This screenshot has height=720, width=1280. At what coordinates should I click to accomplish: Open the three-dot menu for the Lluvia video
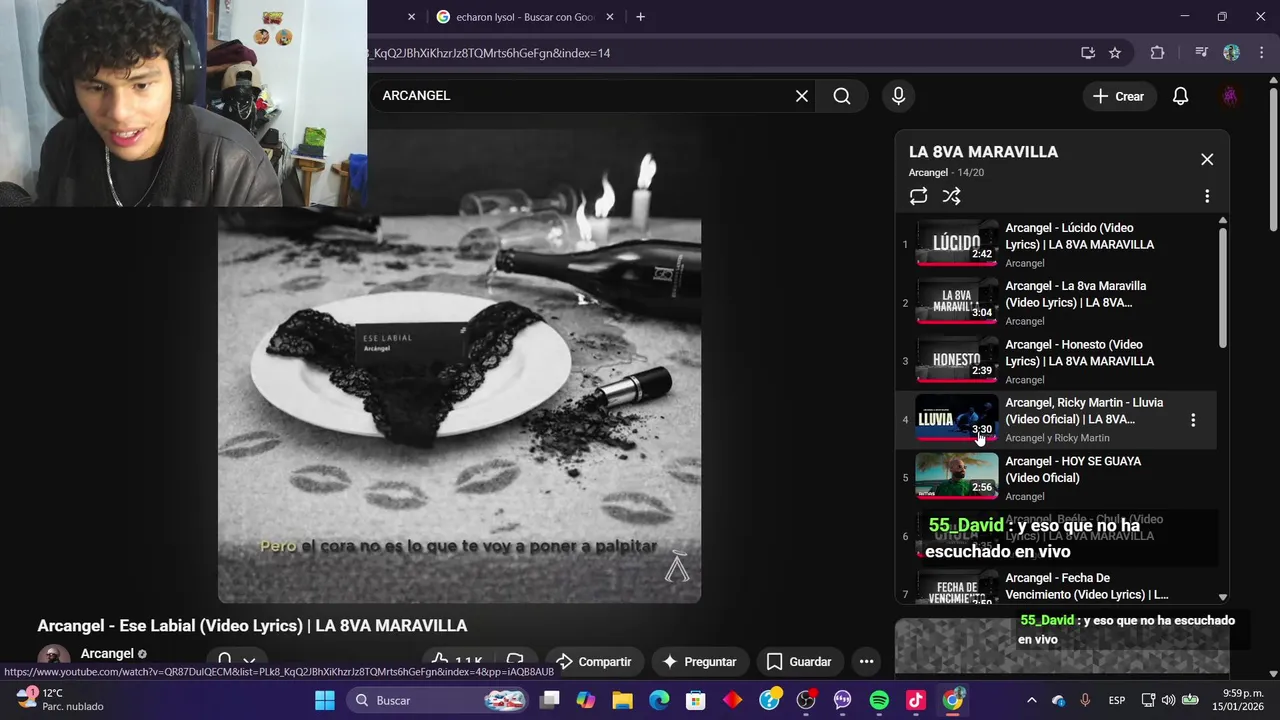[1193, 420]
